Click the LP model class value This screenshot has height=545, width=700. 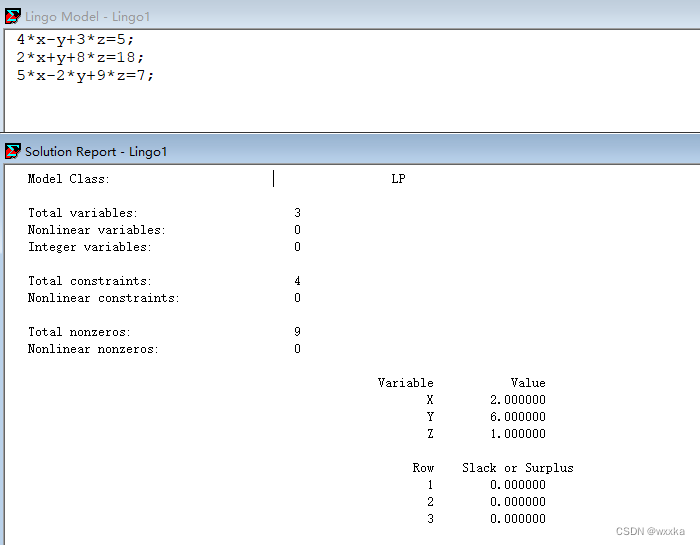pos(398,179)
